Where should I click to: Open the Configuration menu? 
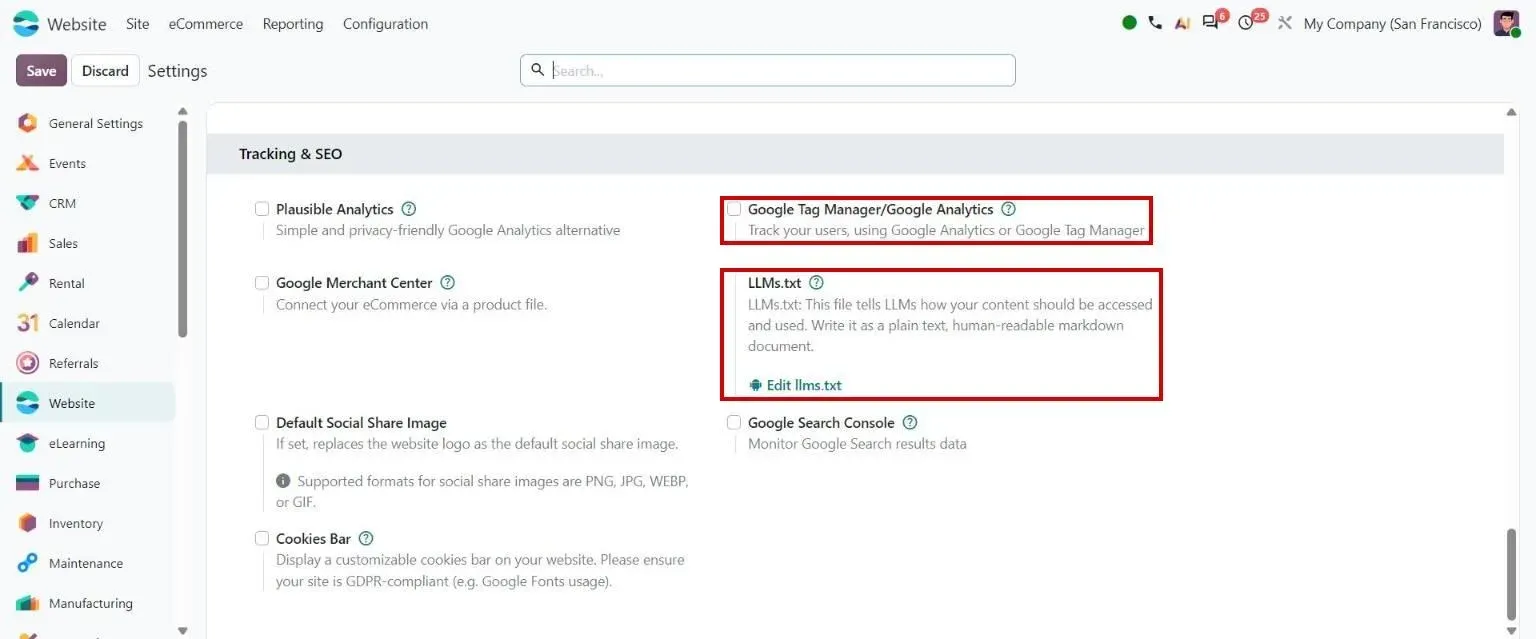coord(385,24)
